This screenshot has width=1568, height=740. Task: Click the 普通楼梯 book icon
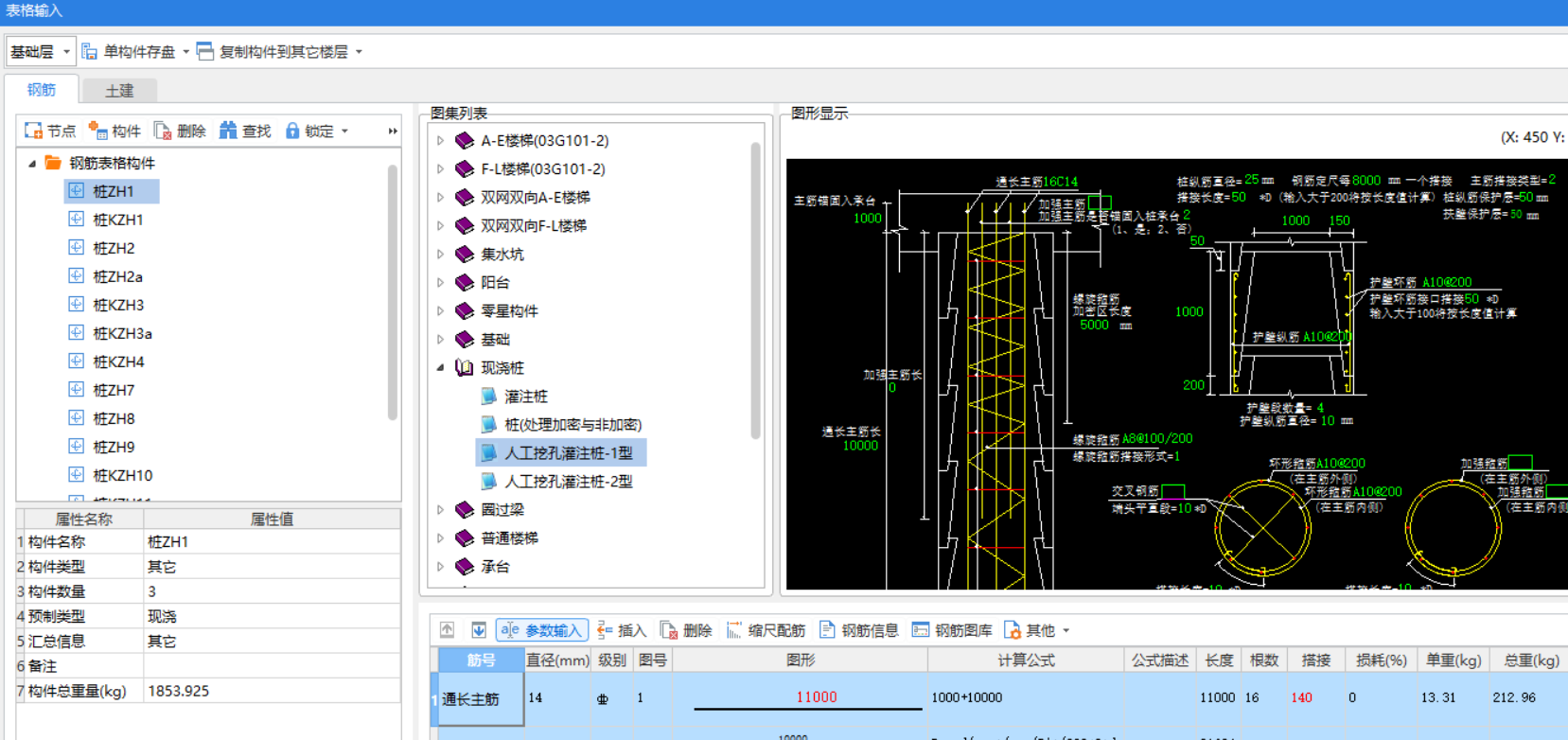(465, 537)
